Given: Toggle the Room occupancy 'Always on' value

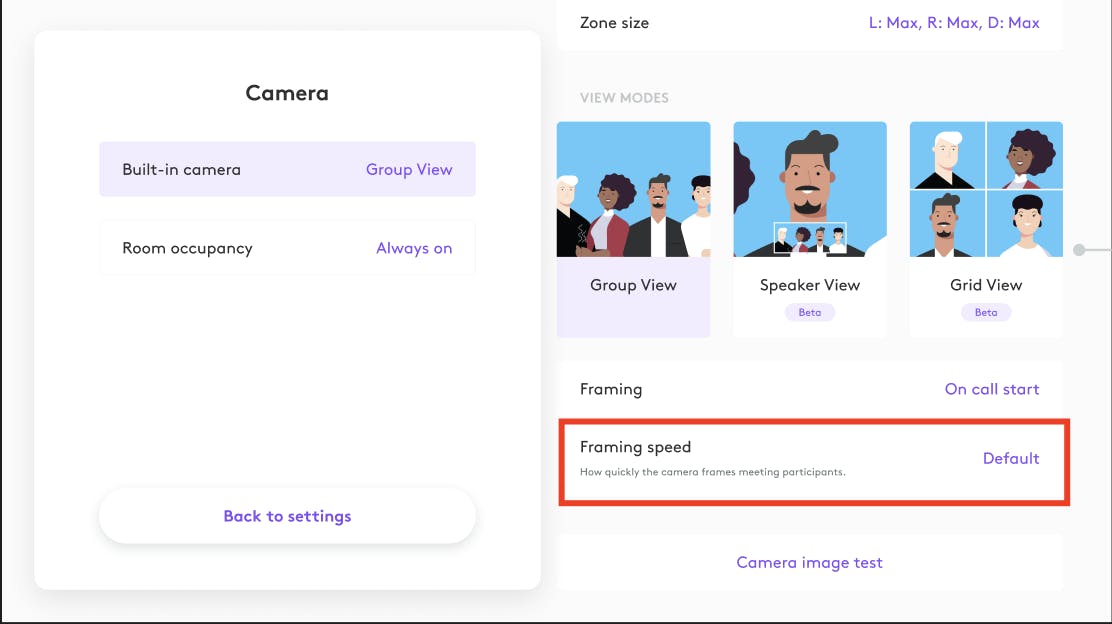Looking at the screenshot, I should (414, 248).
